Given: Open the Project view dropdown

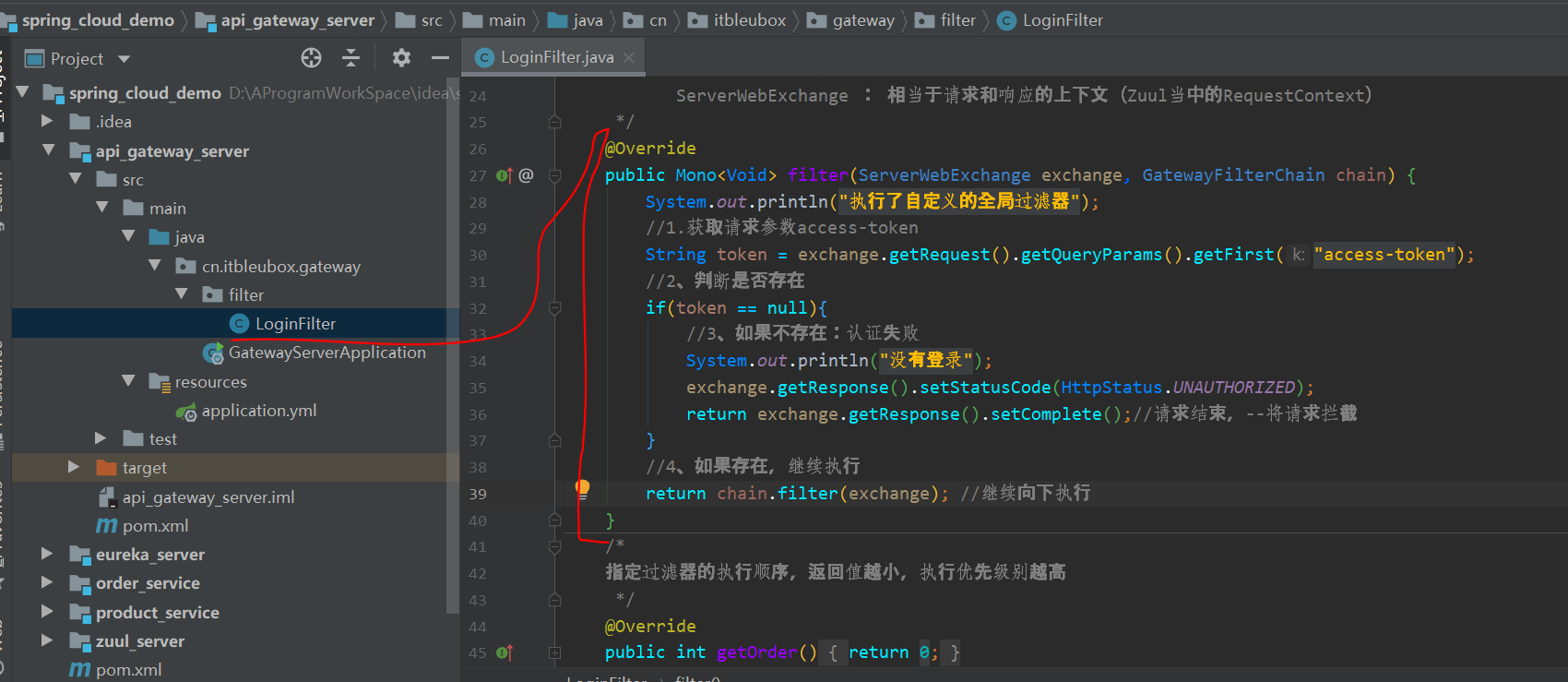Looking at the screenshot, I should pyautogui.click(x=124, y=59).
